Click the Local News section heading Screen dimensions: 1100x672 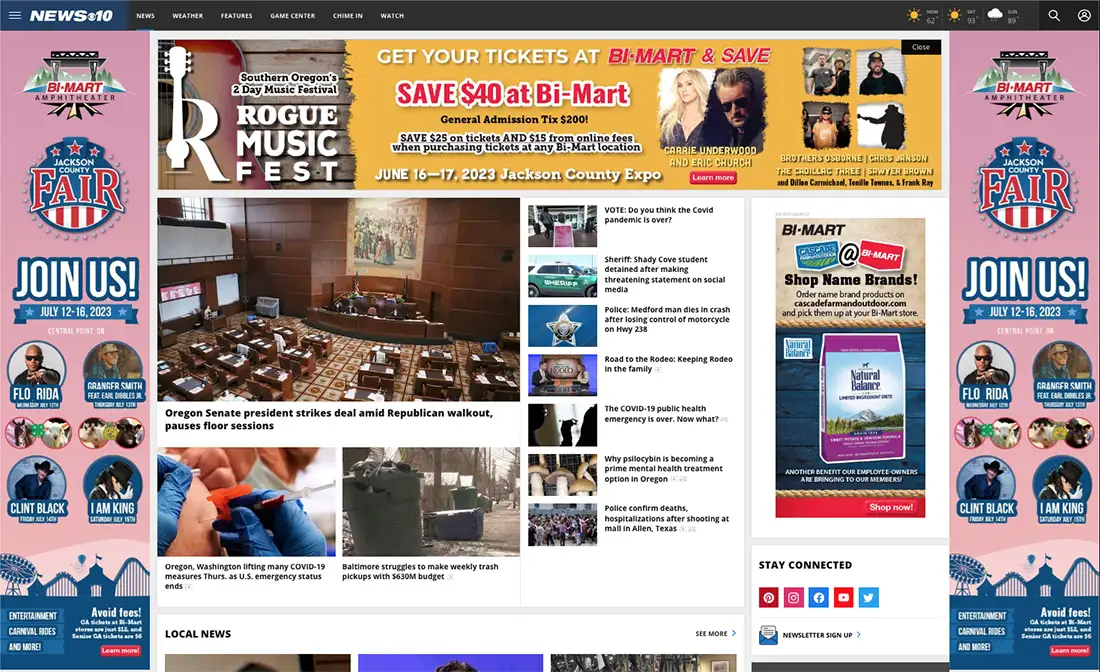tap(198, 633)
